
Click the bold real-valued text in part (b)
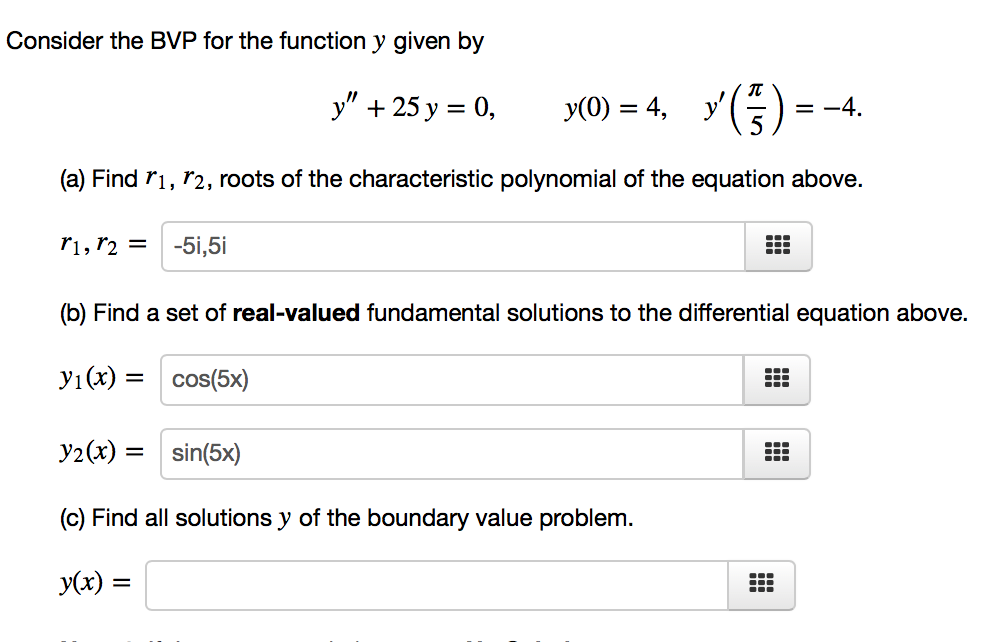pyautogui.click(x=301, y=312)
